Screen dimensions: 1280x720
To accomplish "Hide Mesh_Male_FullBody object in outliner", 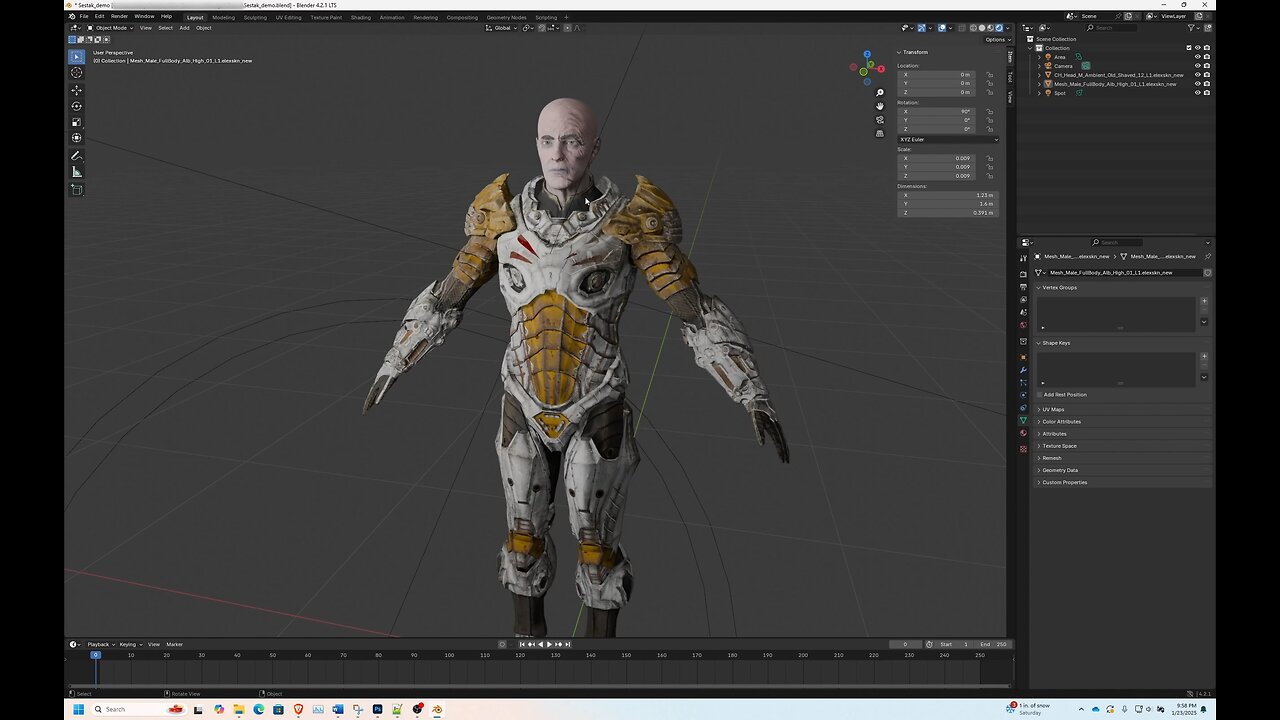I will (1198, 84).
